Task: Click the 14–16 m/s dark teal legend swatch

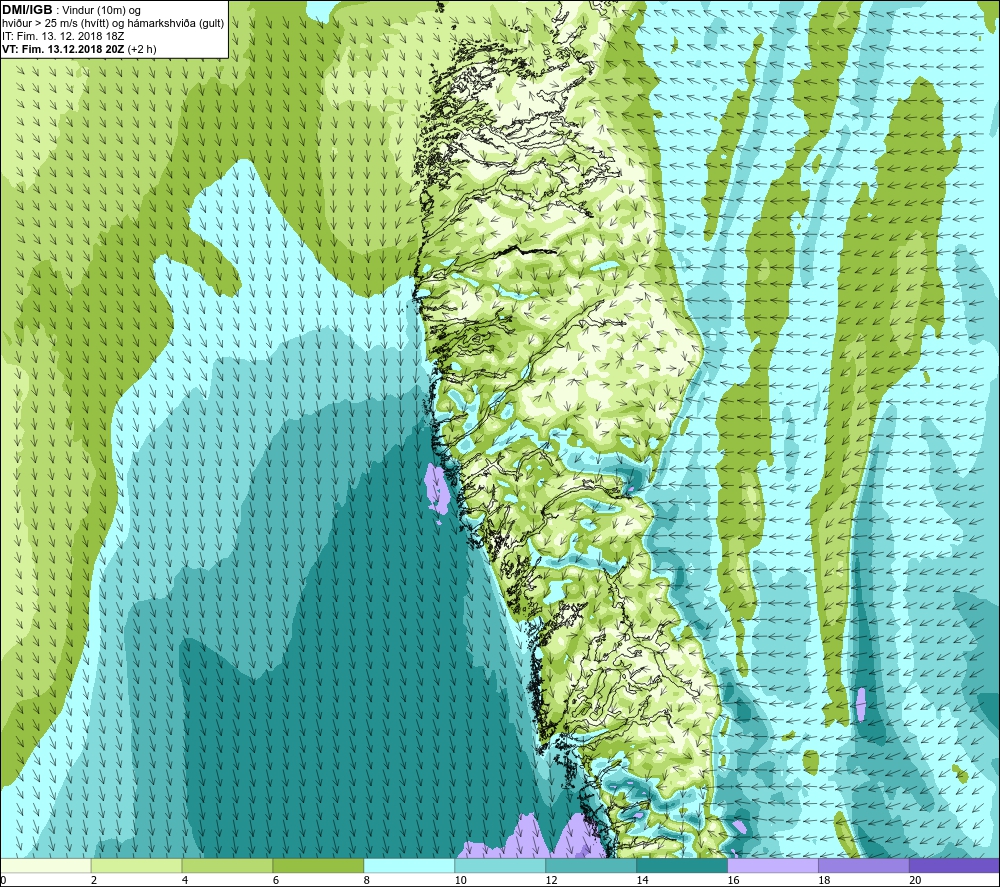Action: click(x=682, y=865)
